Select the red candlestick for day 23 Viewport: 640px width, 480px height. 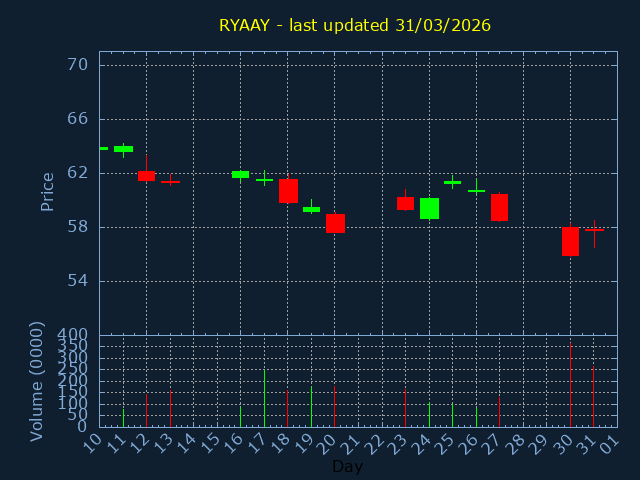pos(405,203)
